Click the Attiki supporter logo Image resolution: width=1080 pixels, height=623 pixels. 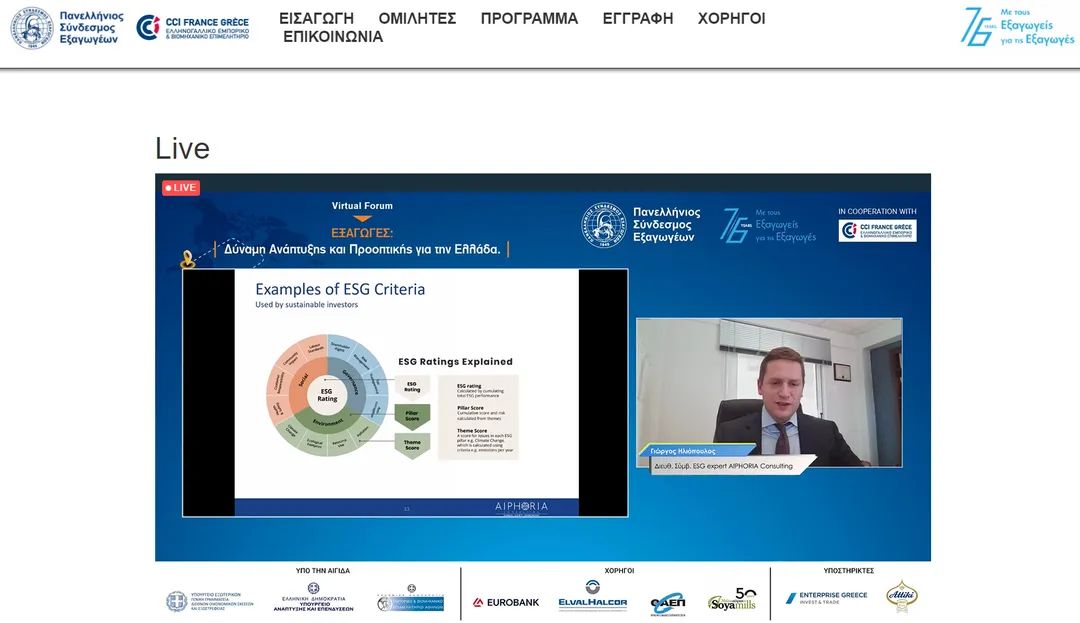[902, 596]
